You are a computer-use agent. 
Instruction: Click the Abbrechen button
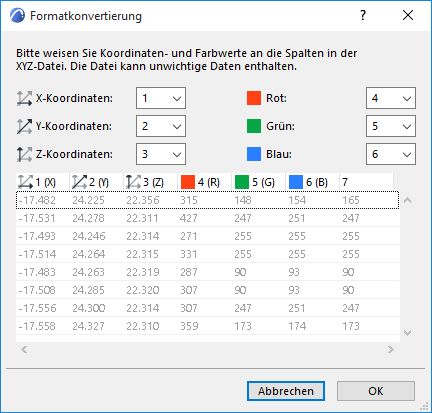[x=286, y=391]
